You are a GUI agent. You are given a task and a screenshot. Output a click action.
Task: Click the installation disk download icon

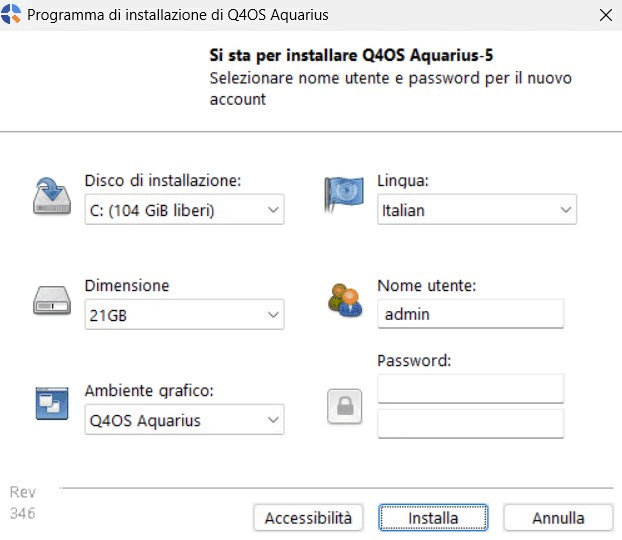52,195
